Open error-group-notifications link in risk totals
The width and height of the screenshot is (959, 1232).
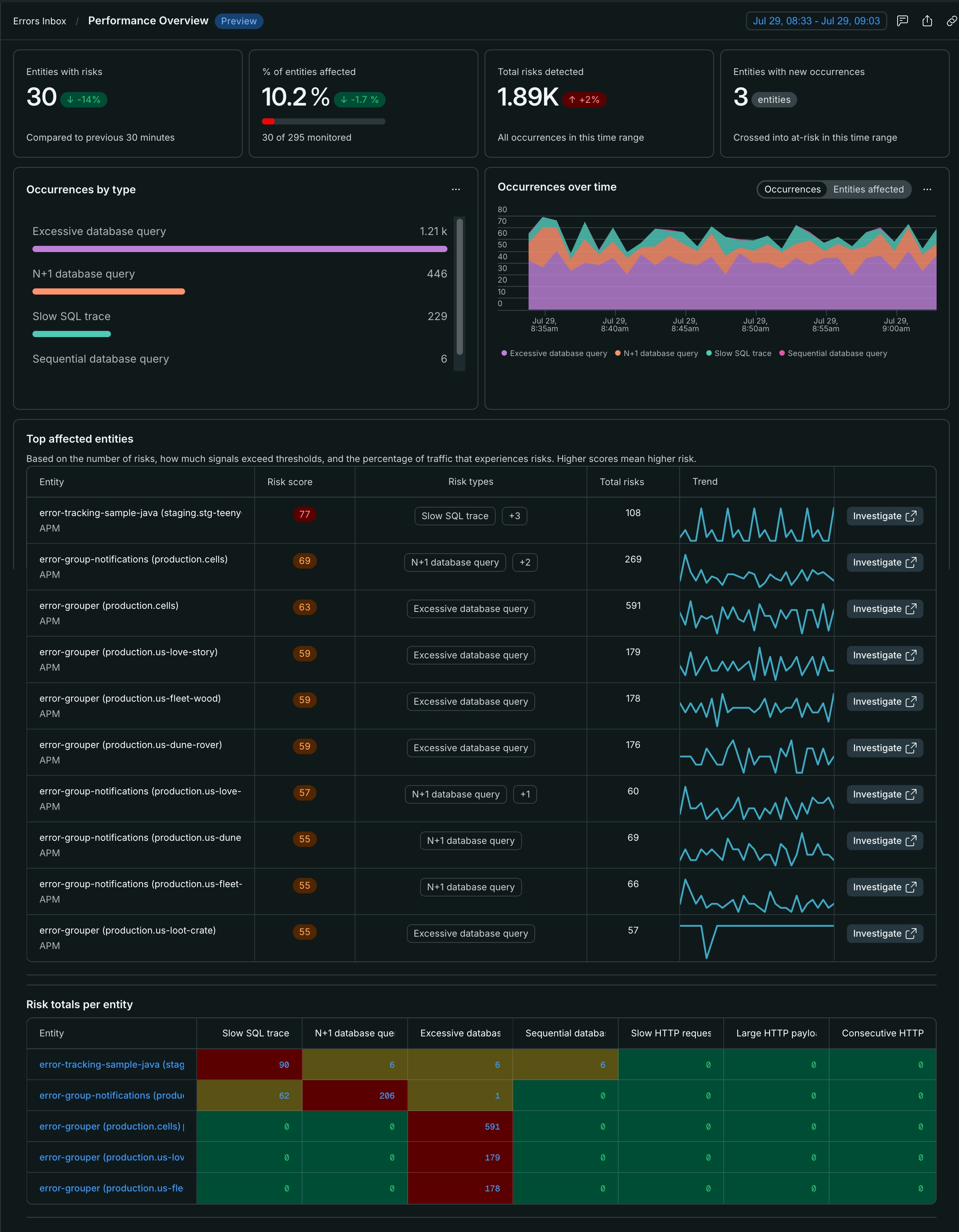[x=112, y=1096]
